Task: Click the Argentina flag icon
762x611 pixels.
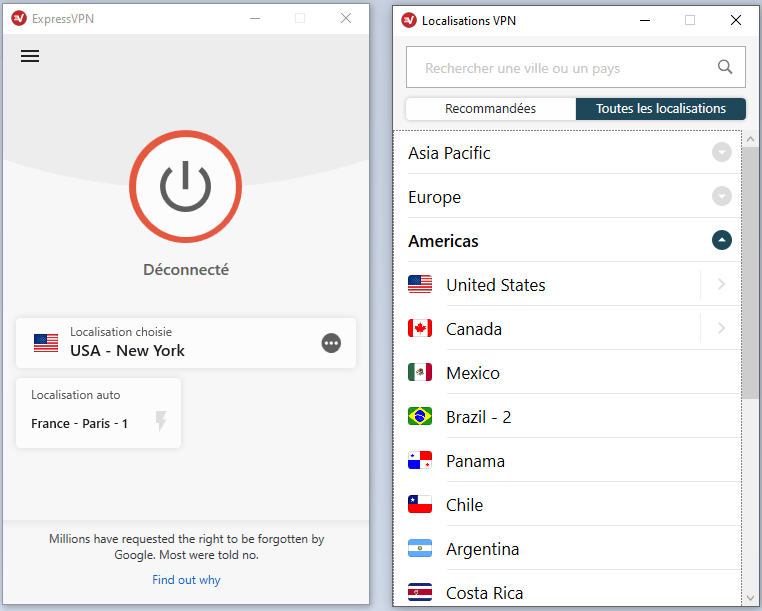Action: coord(420,548)
